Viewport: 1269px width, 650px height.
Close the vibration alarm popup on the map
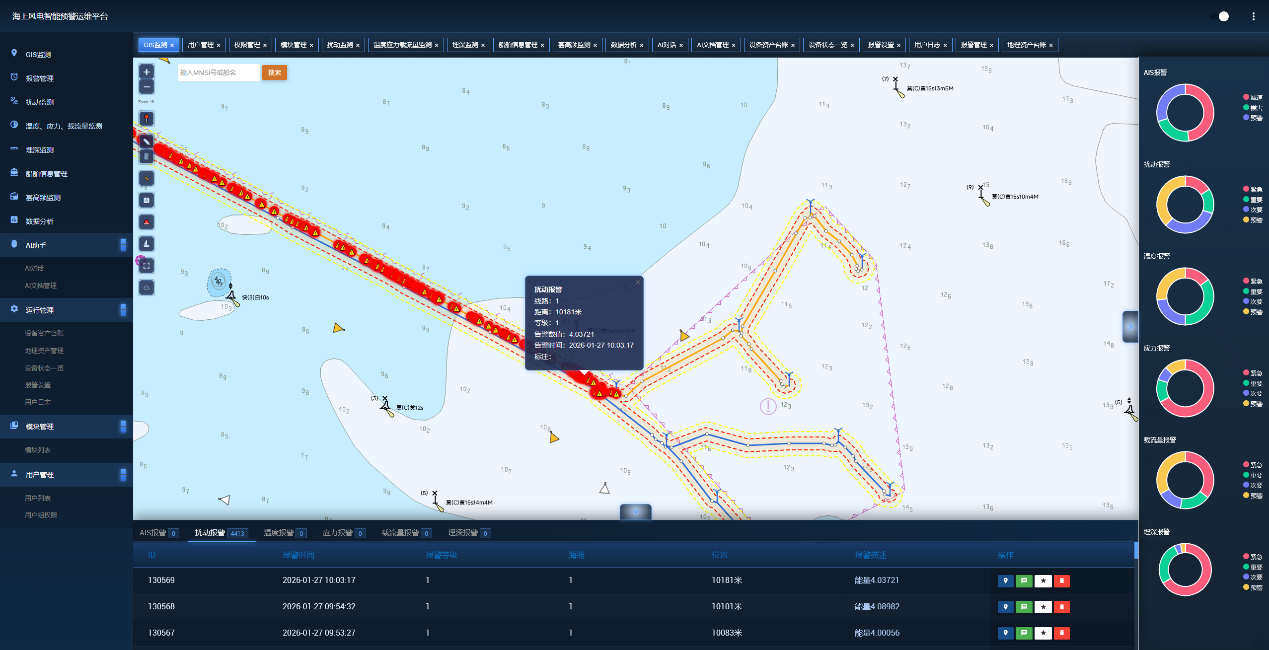coord(637,283)
